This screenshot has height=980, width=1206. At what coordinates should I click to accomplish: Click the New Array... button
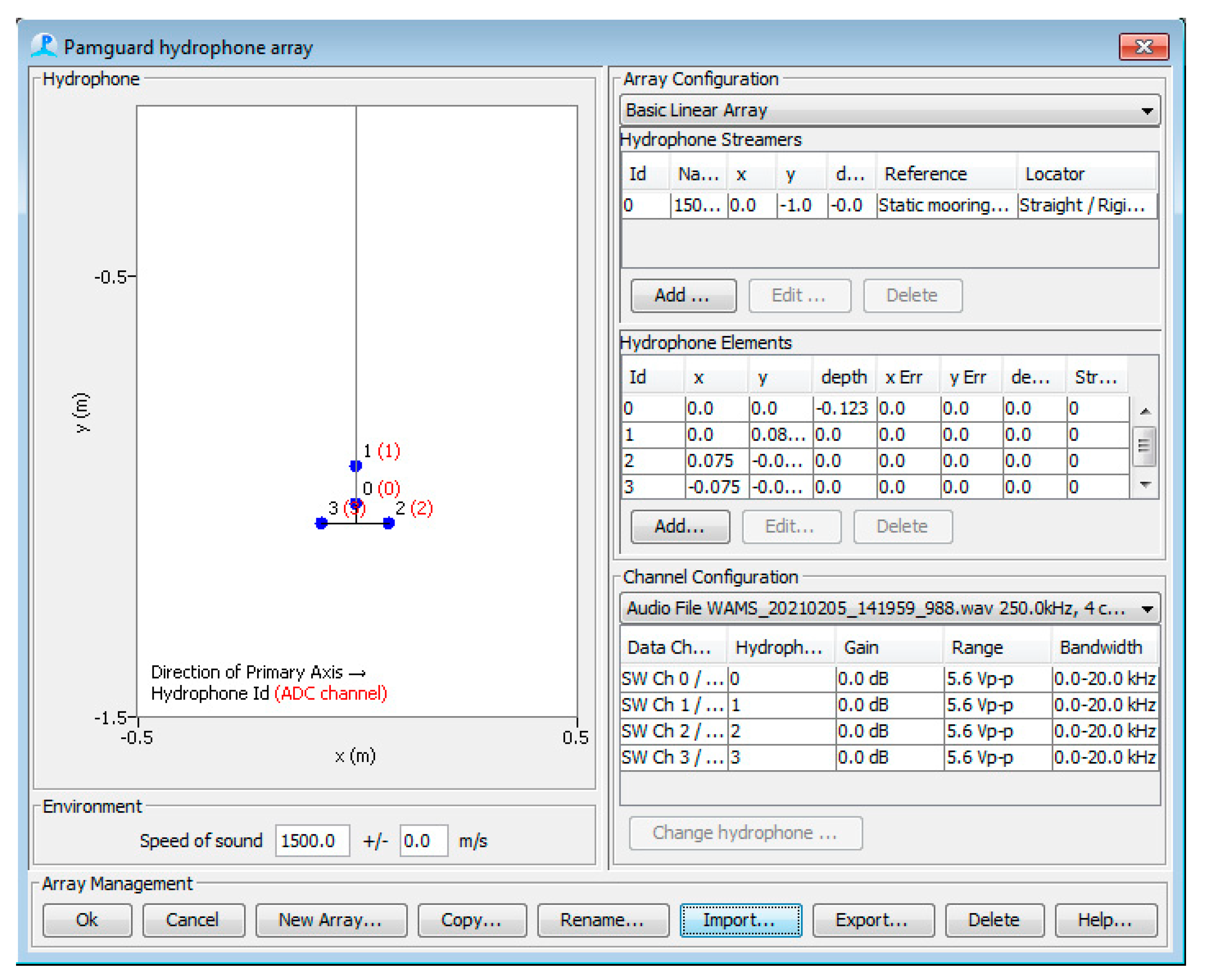coord(331,920)
